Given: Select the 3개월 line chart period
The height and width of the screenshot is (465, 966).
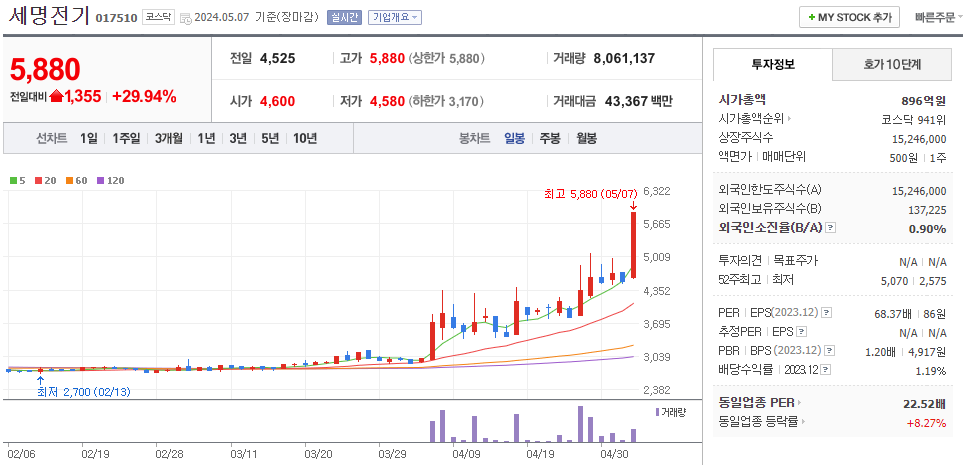Looking at the screenshot, I should [168, 139].
